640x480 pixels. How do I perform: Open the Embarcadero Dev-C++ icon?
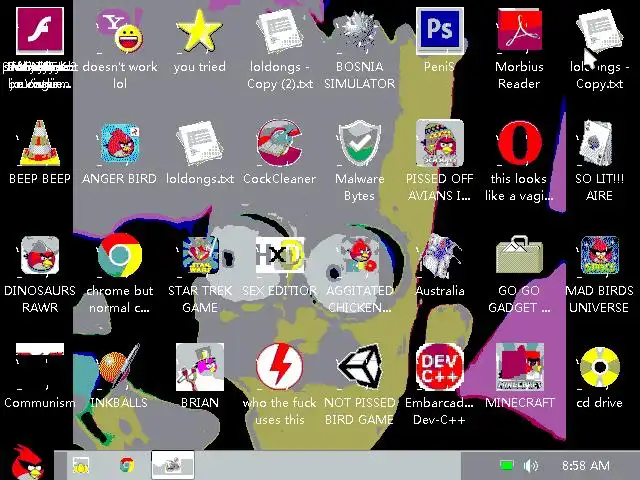440,366
